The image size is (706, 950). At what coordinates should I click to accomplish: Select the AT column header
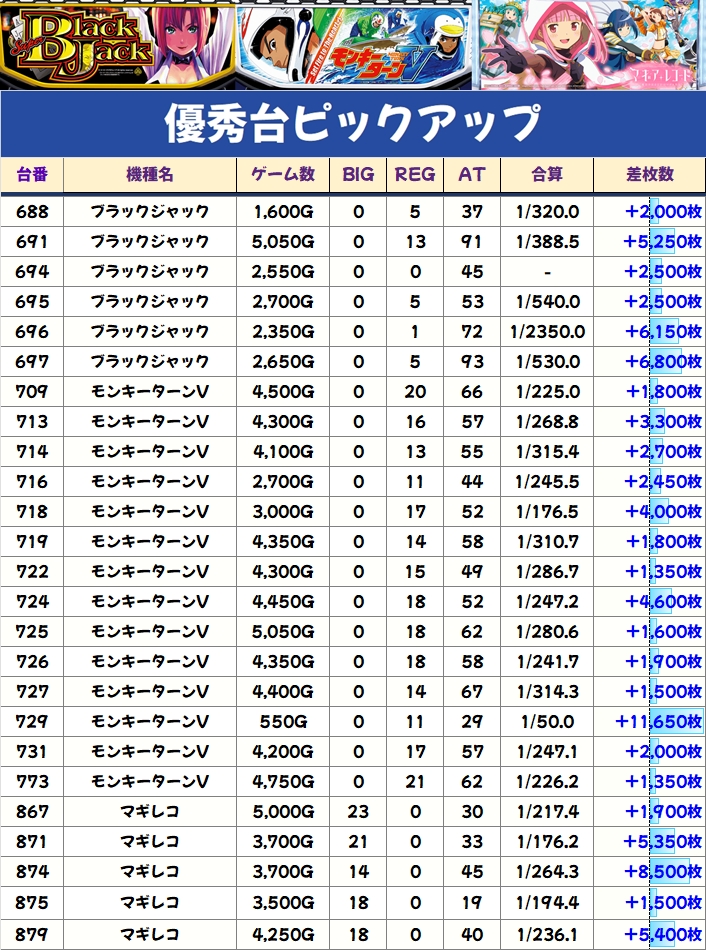(x=471, y=175)
